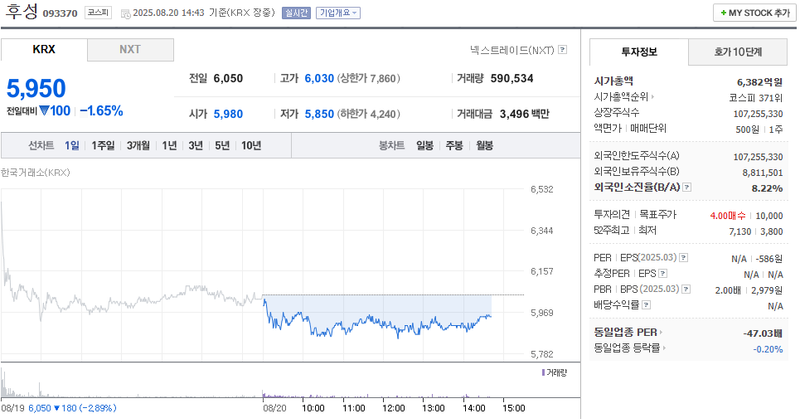Switch to 일봉 candlestick chart
The image size is (800, 419).
[424, 145]
